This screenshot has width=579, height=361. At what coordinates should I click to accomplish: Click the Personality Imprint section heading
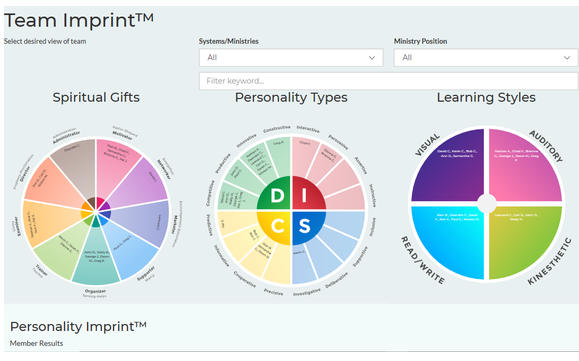[78, 327]
